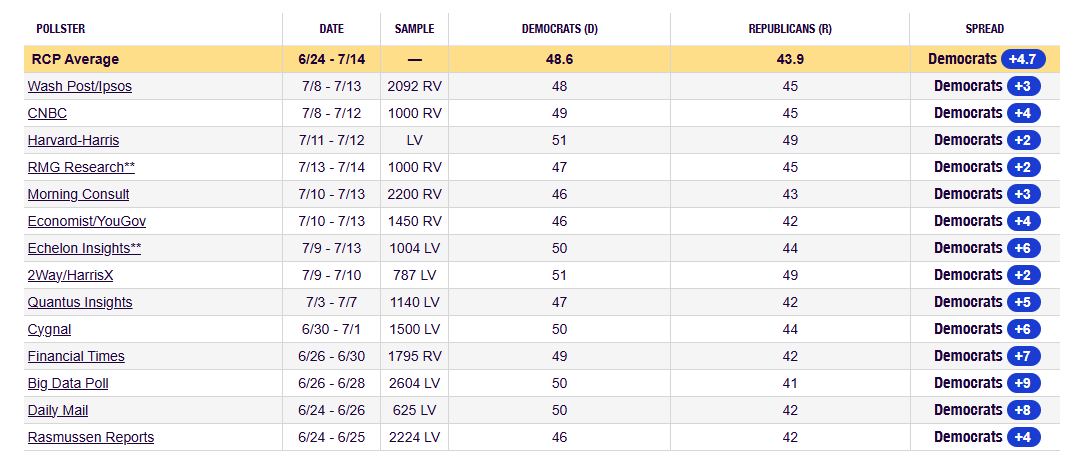The image size is (1072, 462).
Task: Click the 2604 LV sample cell
Action: click(414, 383)
